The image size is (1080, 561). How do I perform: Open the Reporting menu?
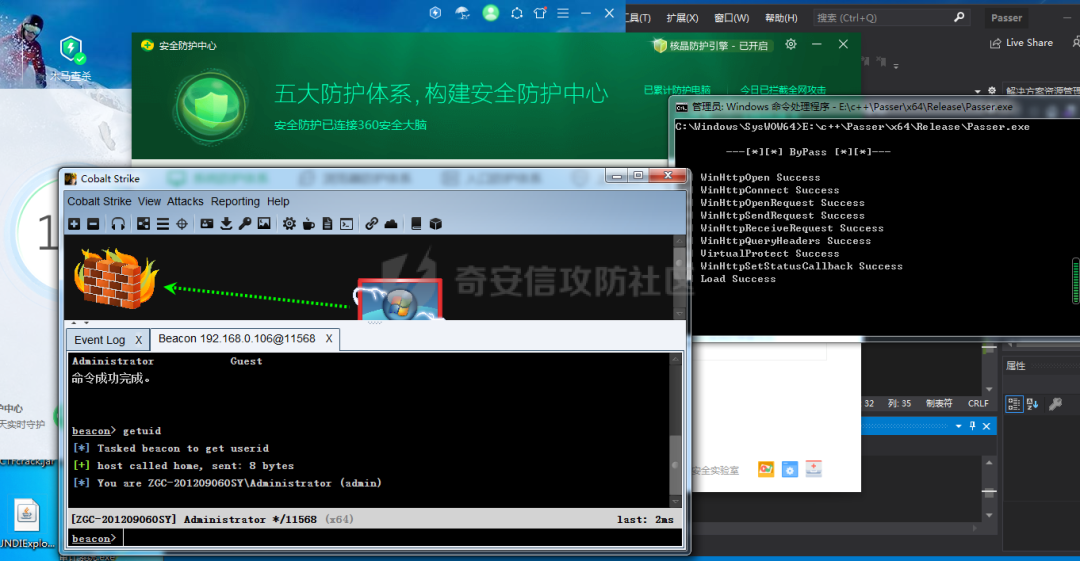[x=235, y=201]
